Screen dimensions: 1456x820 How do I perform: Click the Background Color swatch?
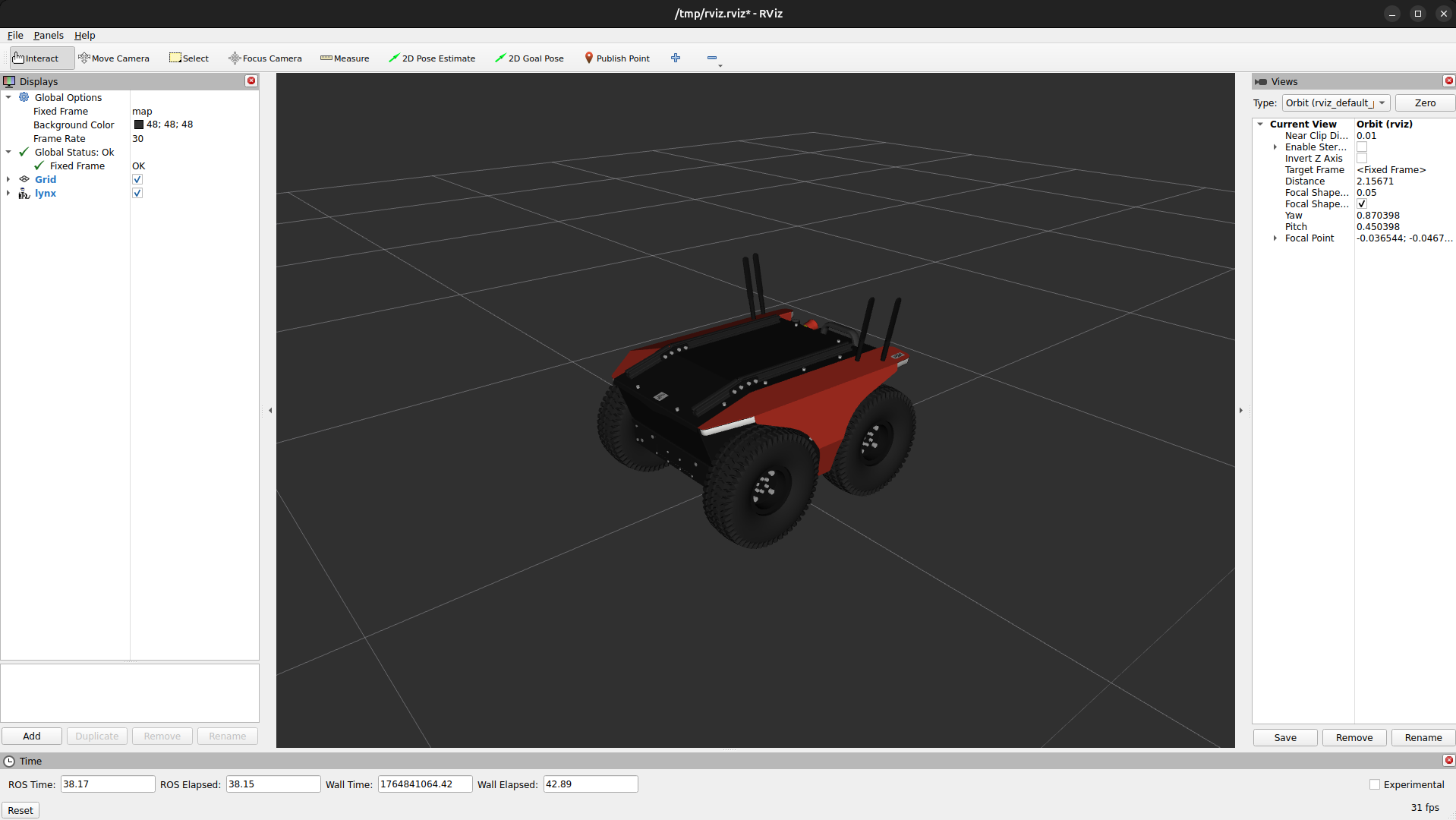pos(139,125)
